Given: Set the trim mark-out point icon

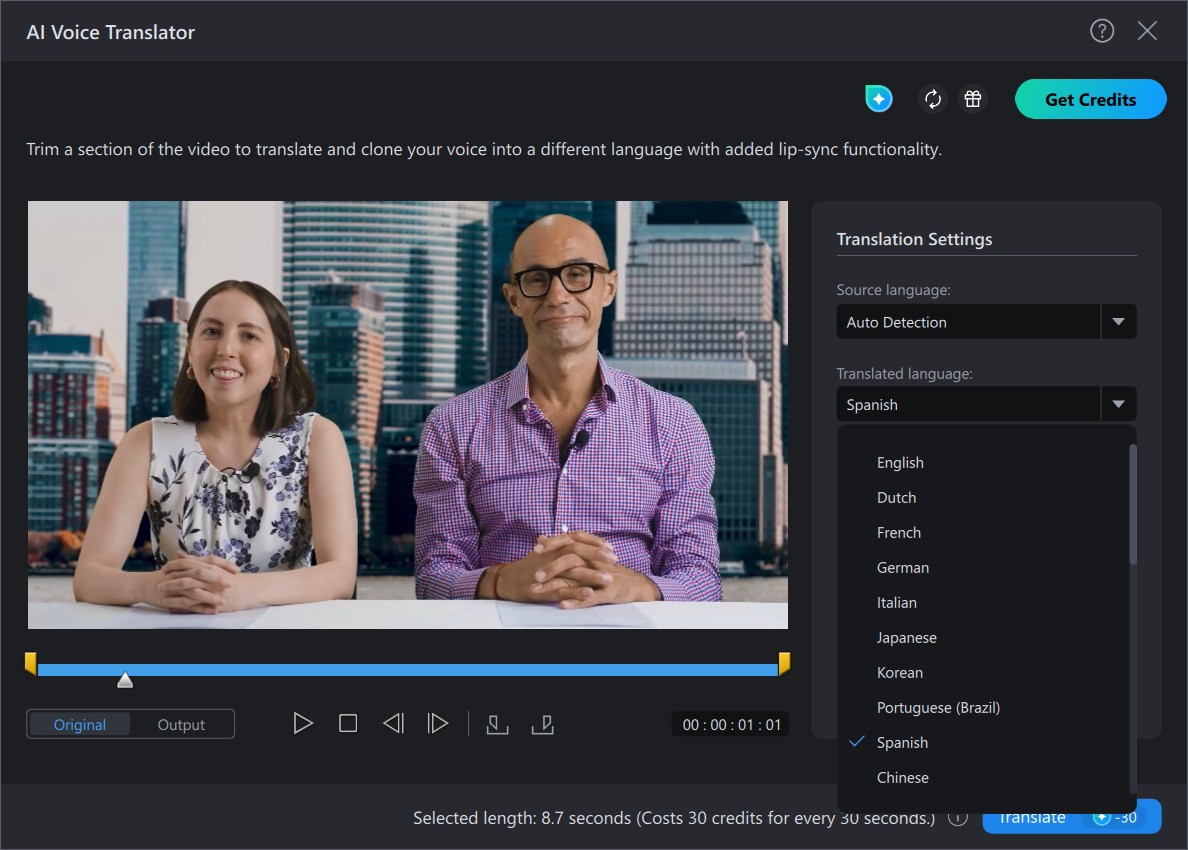Looking at the screenshot, I should click(x=542, y=724).
